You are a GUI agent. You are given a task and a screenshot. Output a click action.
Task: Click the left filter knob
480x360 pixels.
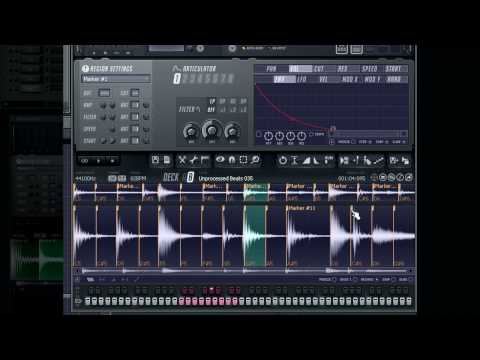pyautogui.click(x=191, y=131)
